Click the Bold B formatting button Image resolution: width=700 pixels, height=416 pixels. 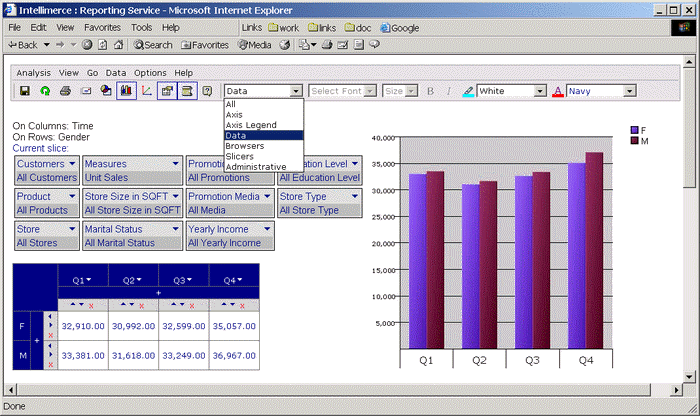(430, 91)
